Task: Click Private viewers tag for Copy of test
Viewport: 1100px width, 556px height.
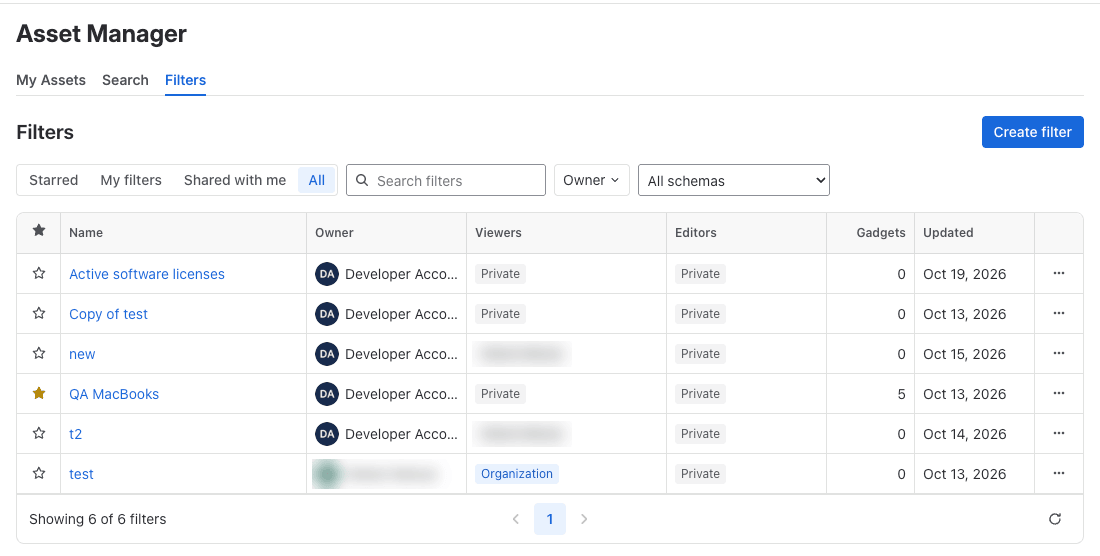Action: [500, 314]
